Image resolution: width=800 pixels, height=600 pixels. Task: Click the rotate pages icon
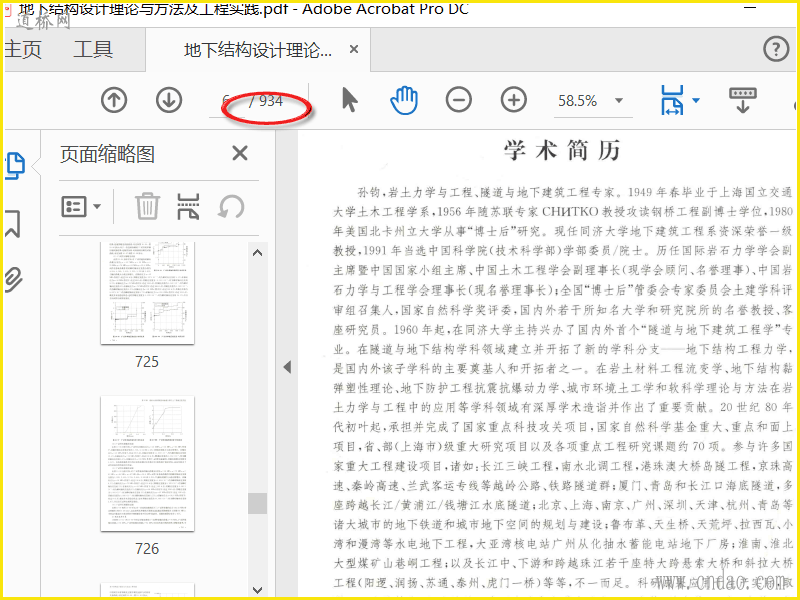click(231, 207)
